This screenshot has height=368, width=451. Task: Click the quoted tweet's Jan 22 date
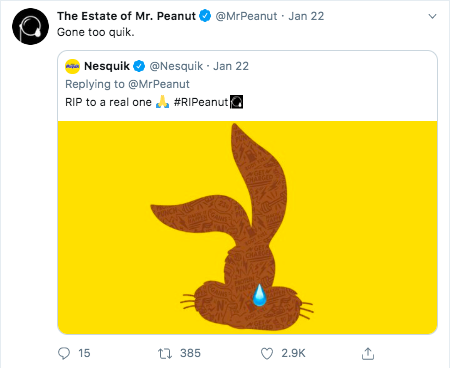pyautogui.click(x=231, y=66)
